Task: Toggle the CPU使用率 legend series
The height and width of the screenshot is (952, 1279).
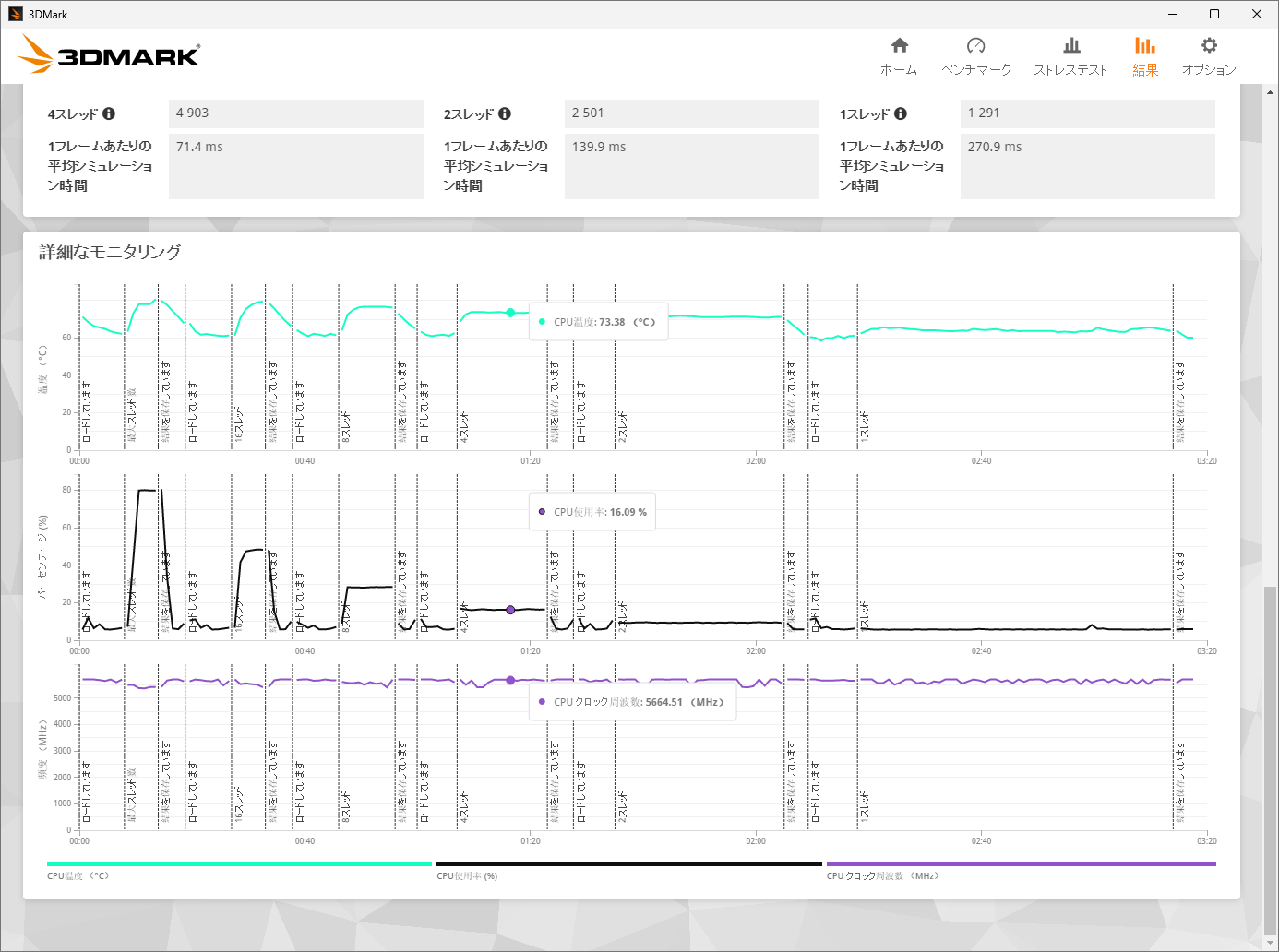Action: click(x=467, y=875)
